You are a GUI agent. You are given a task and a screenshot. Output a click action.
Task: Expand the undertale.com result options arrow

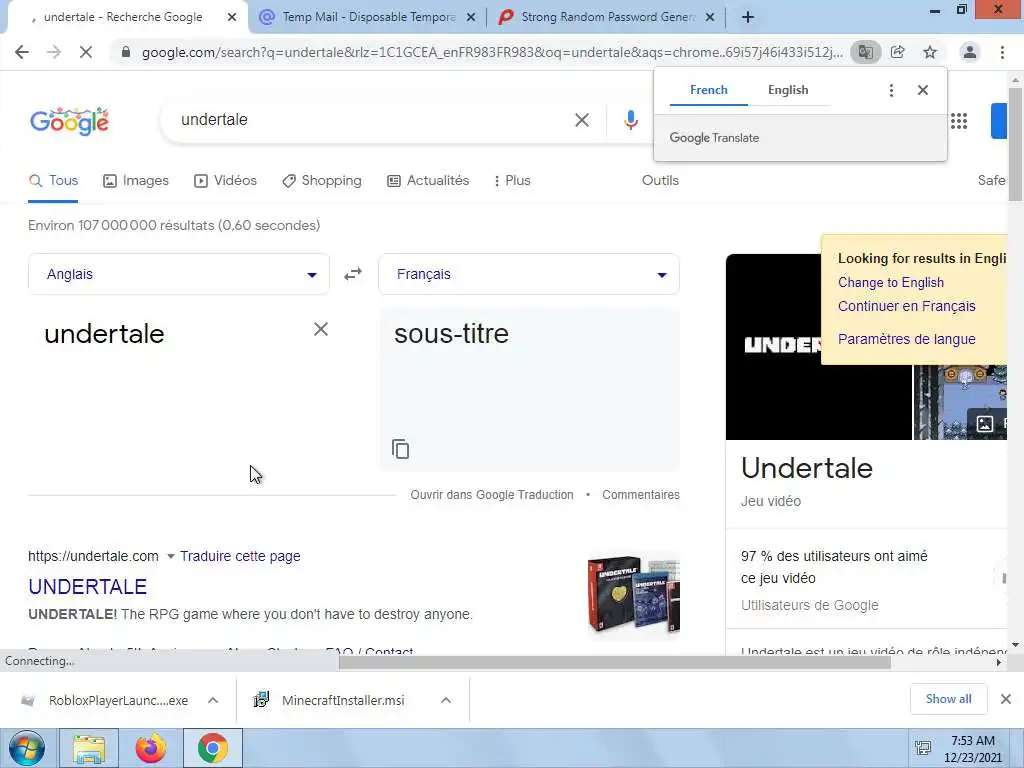tap(170, 556)
